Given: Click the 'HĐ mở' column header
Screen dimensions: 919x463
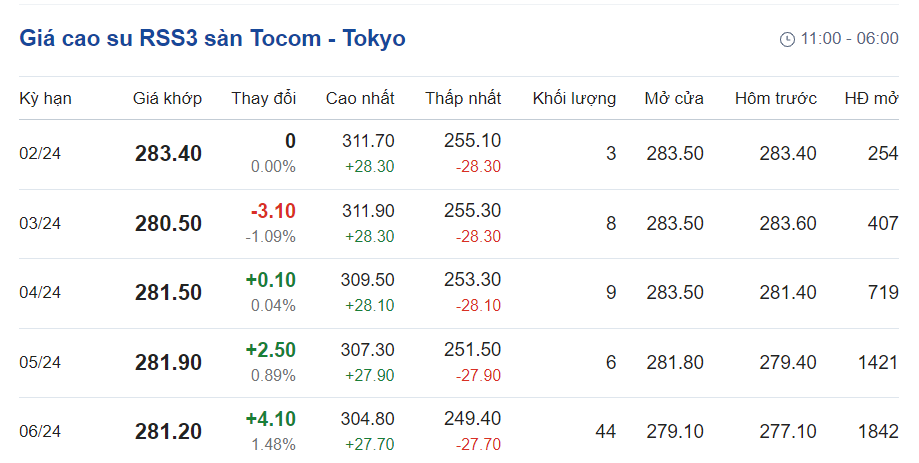Looking at the screenshot, I should [x=871, y=98].
